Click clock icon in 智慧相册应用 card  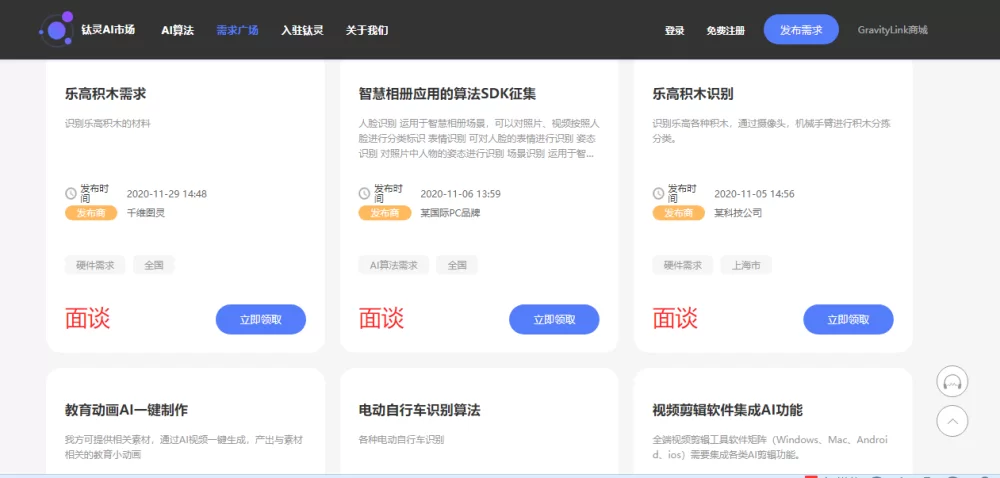click(365, 193)
